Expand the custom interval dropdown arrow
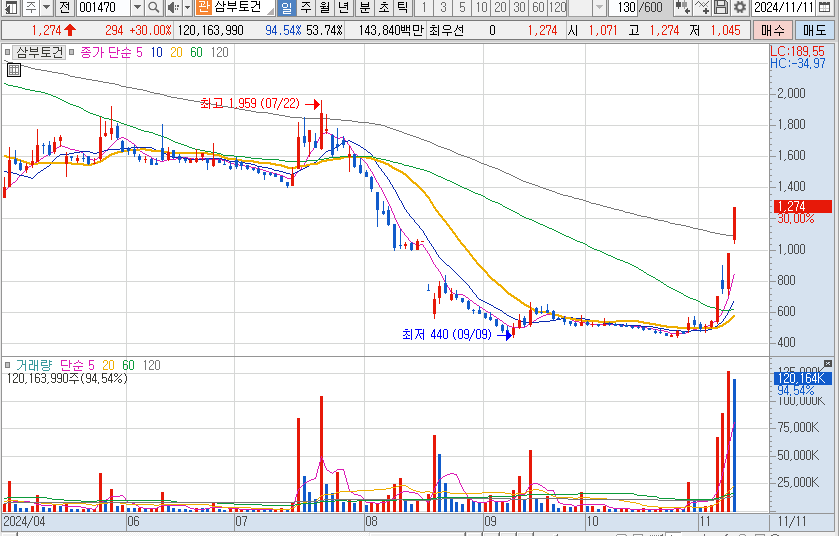Viewport: 839px width, 536px height. 599,7
